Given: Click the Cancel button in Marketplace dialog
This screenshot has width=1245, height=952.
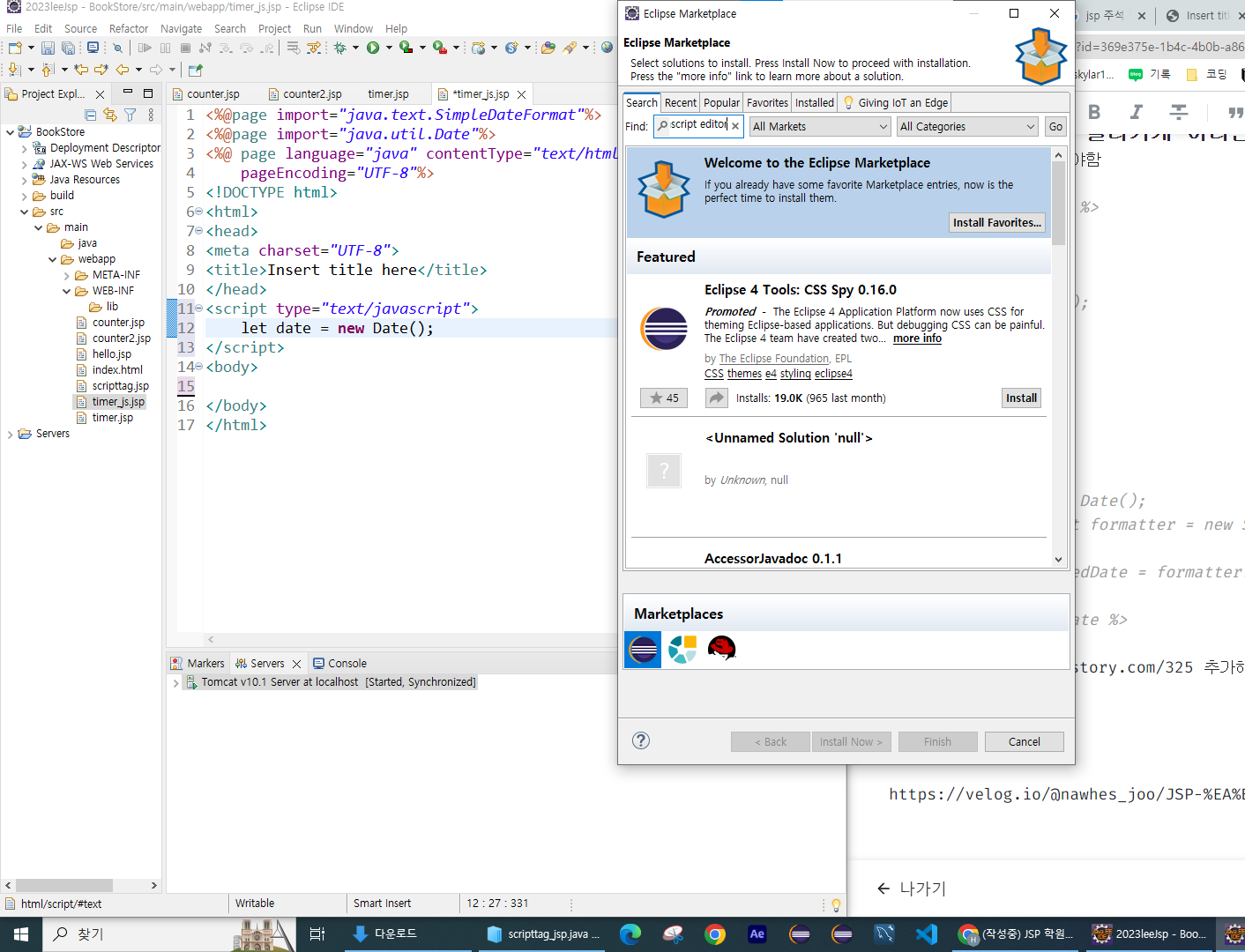Looking at the screenshot, I should tap(1025, 741).
